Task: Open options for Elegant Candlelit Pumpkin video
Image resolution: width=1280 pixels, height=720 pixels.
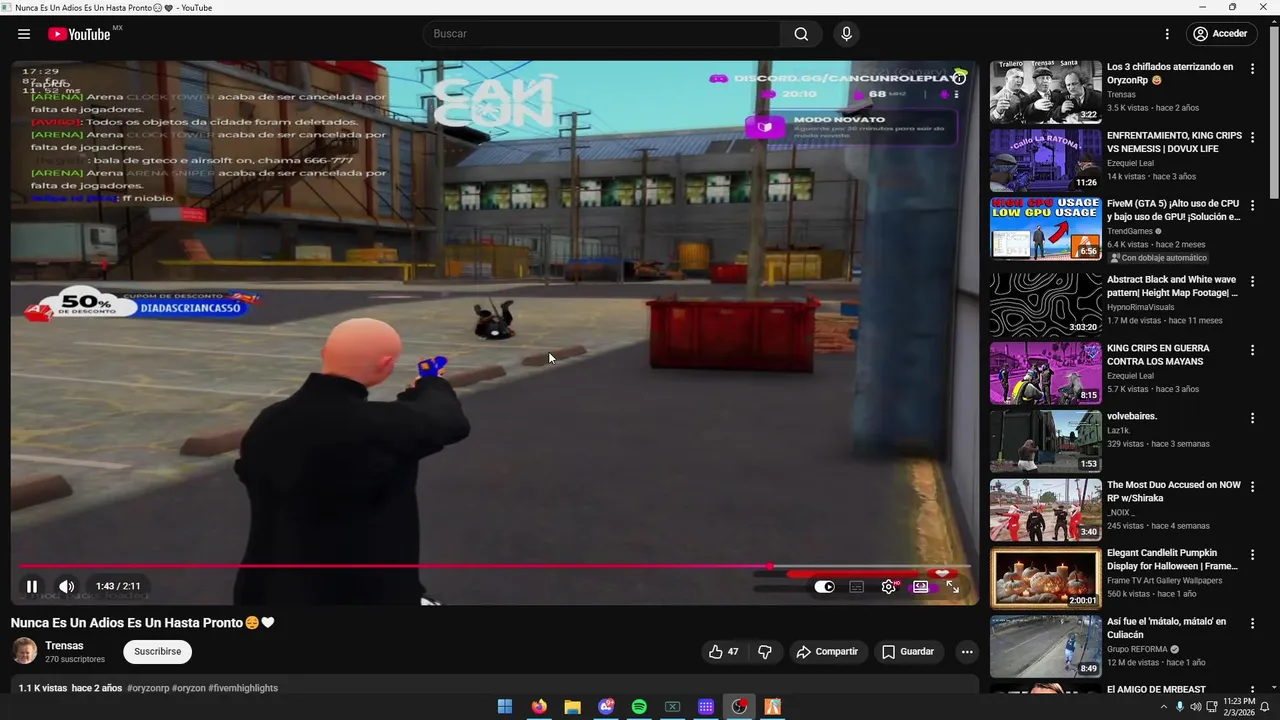Action: pos(1252,555)
